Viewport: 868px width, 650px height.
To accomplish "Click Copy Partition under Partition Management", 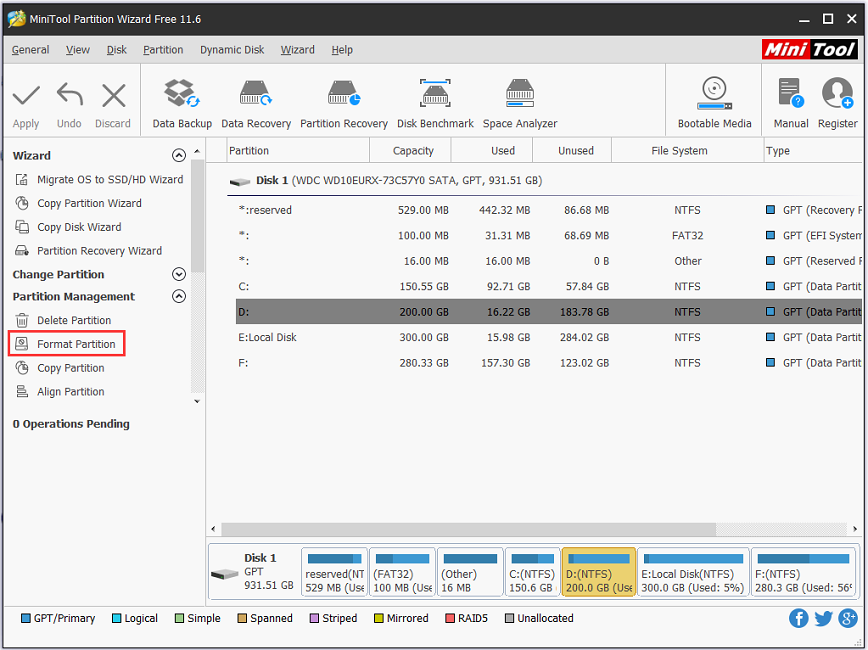I will click(x=60, y=368).
